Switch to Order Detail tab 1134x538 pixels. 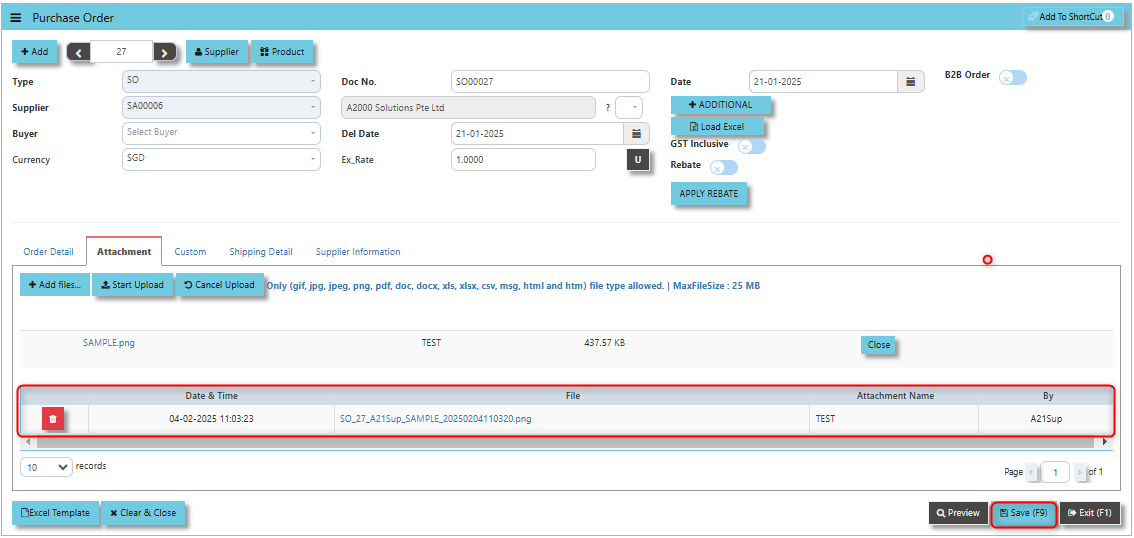click(48, 252)
